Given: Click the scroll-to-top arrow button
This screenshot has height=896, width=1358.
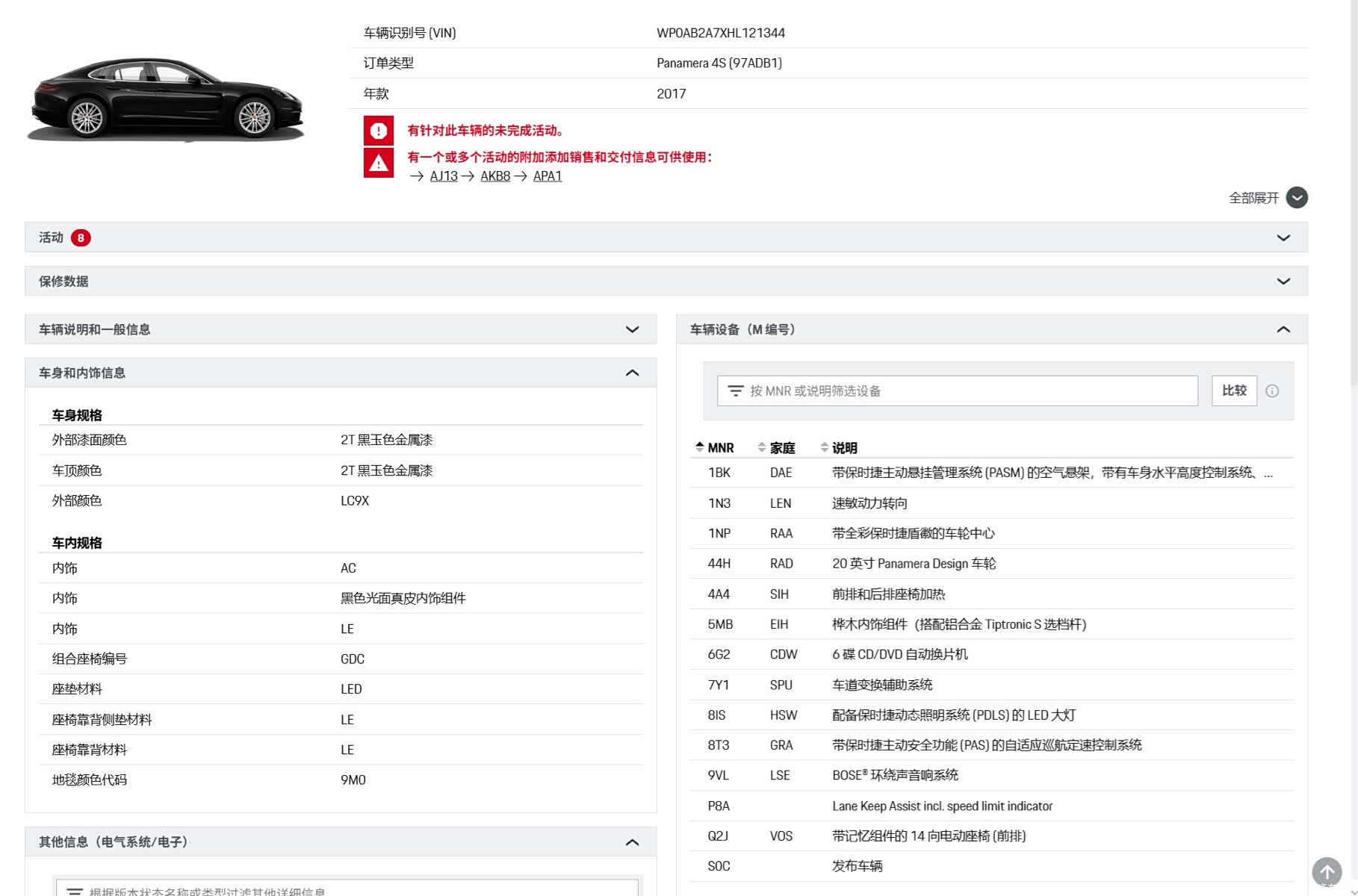Looking at the screenshot, I should [x=1327, y=871].
